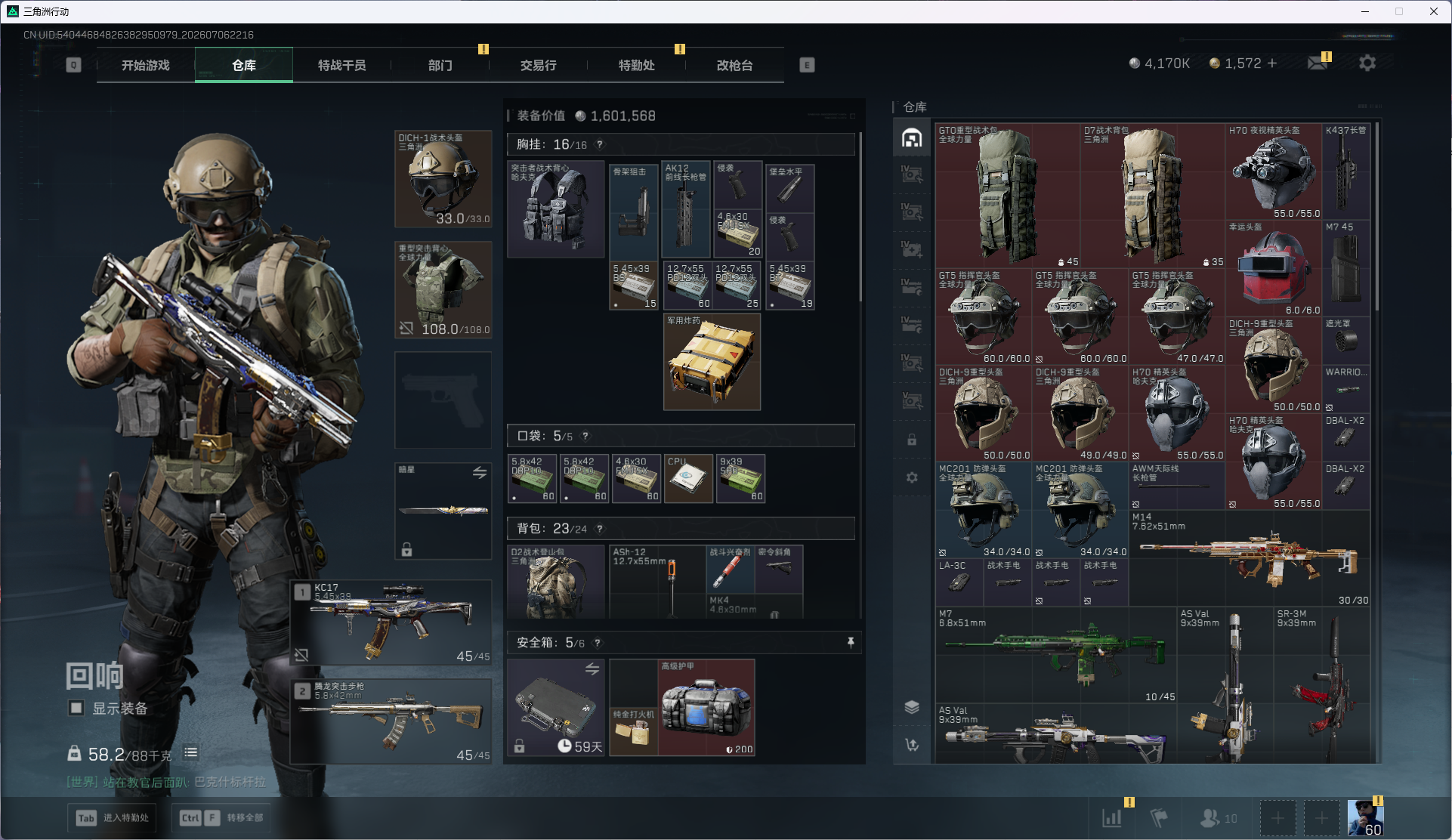Show the 胸挂 capacity help tooltip

tap(600, 144)
